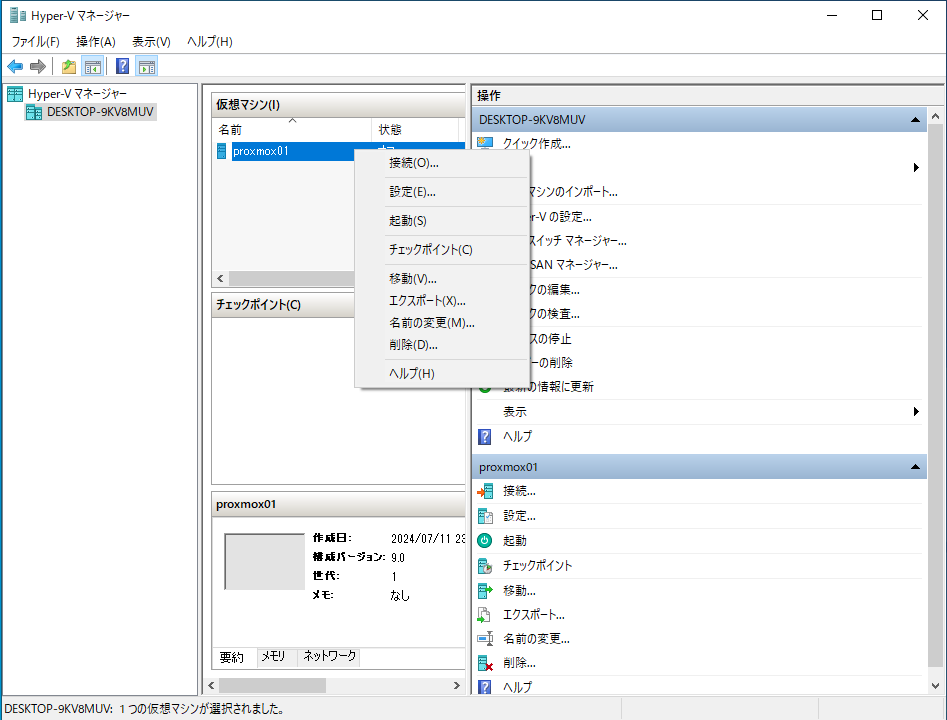
Task: Switch to the ネットワーク tab
Action: (x=329, y=657)
